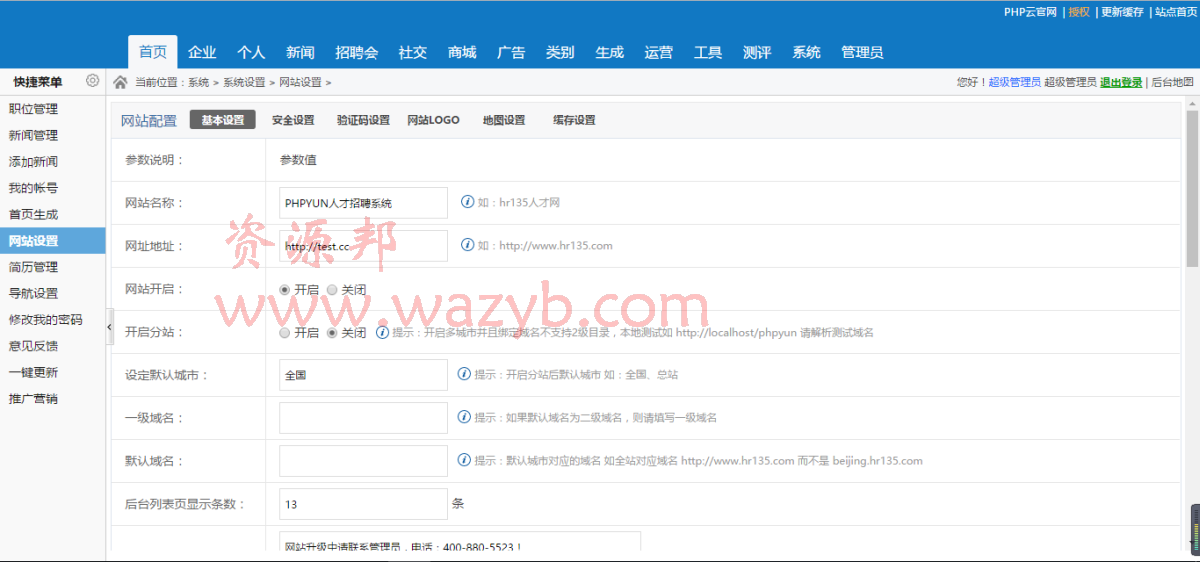The image size is (1200, 562).
Task: Select 关闭 for 开启分站
Action: pyautogui.click(x=333, y=332)
